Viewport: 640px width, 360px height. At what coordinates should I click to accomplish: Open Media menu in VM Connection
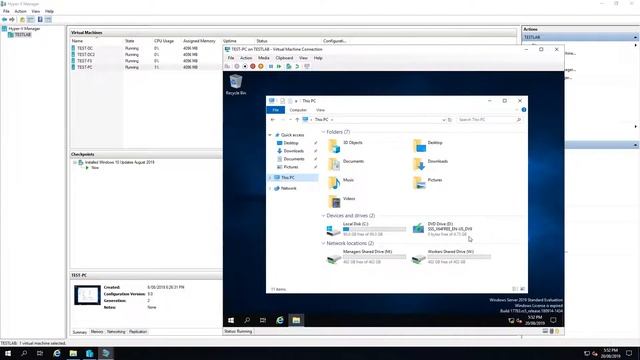264,58
